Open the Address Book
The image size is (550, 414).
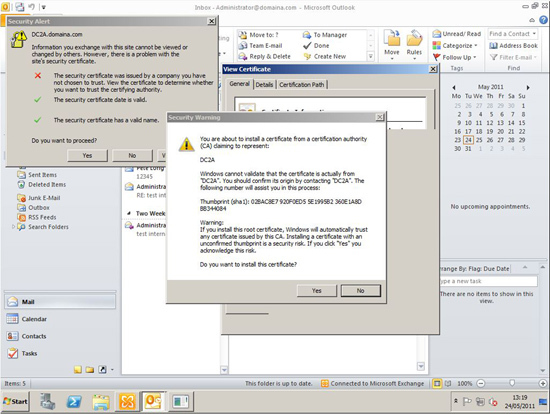[514, 46]
